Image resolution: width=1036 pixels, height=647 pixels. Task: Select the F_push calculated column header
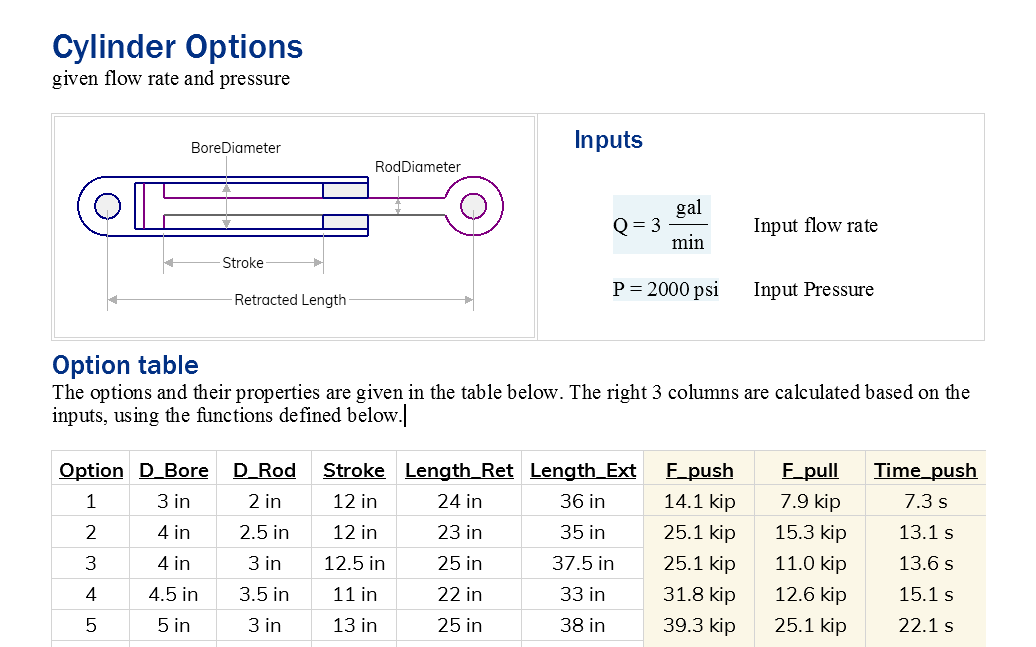click(699, 470)
